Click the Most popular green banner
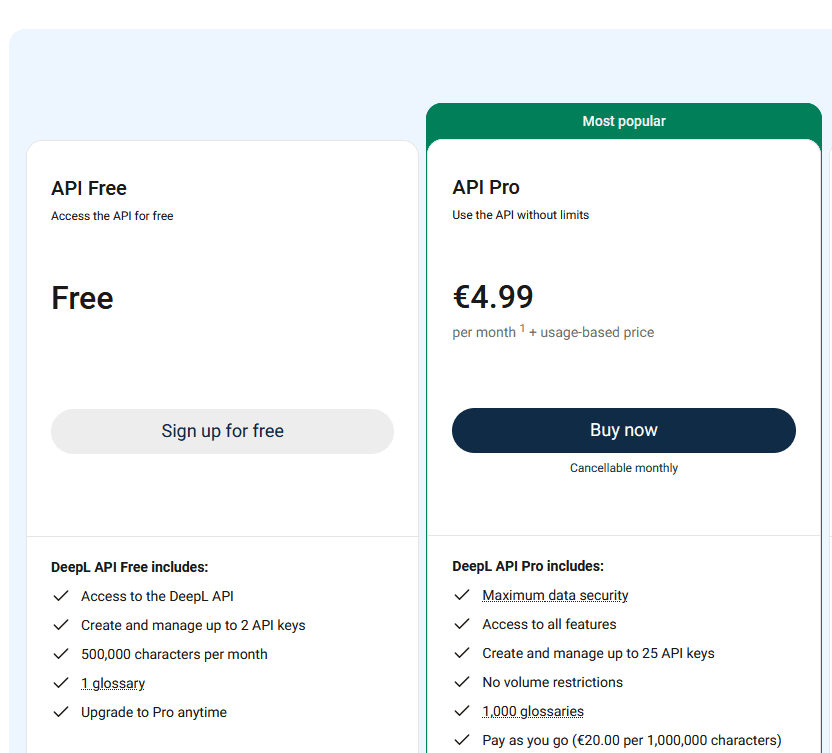The height and width of the screenshot is (753, 832). click(x=624, y=121)
